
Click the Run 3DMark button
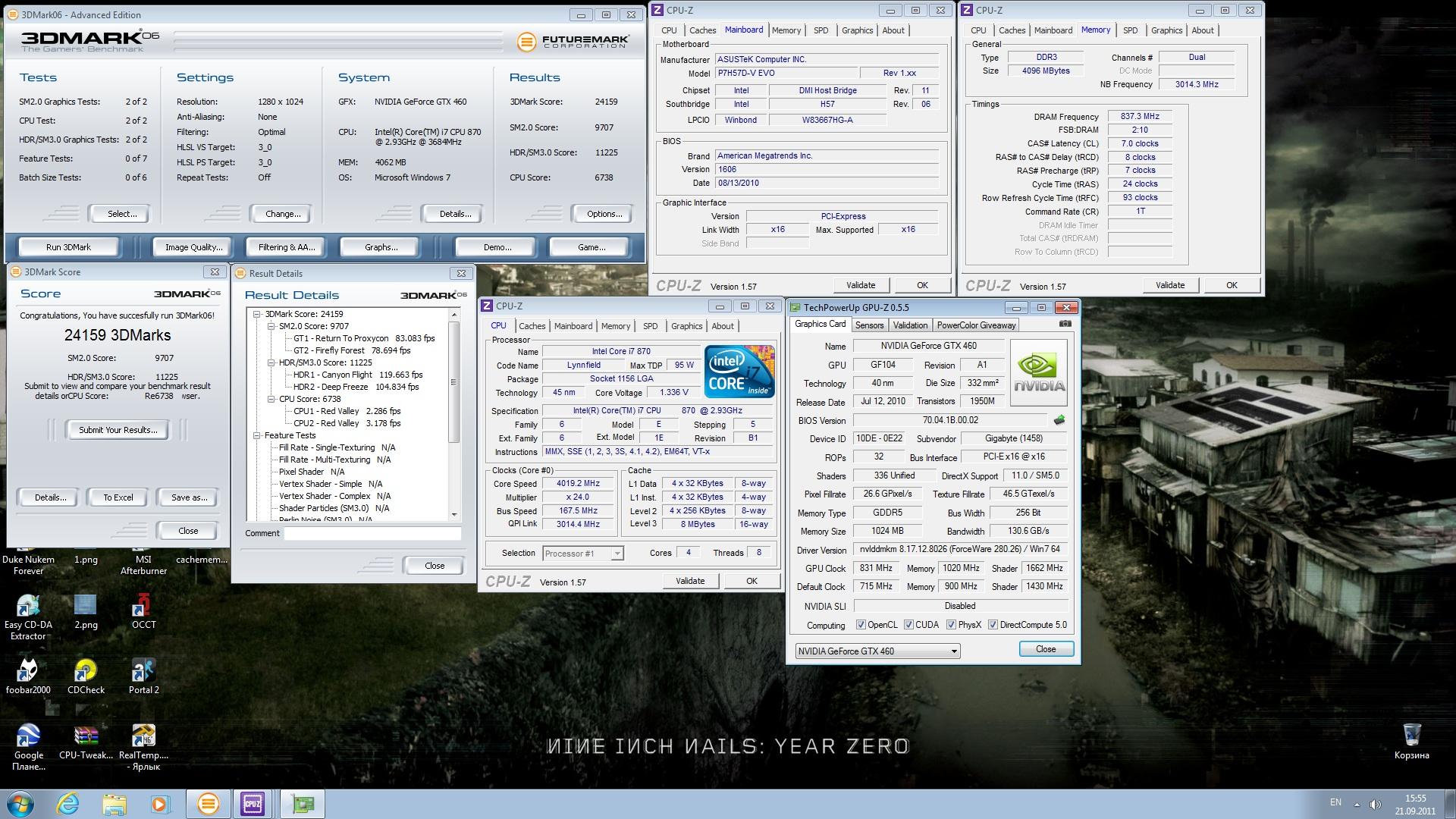(68, 247)
